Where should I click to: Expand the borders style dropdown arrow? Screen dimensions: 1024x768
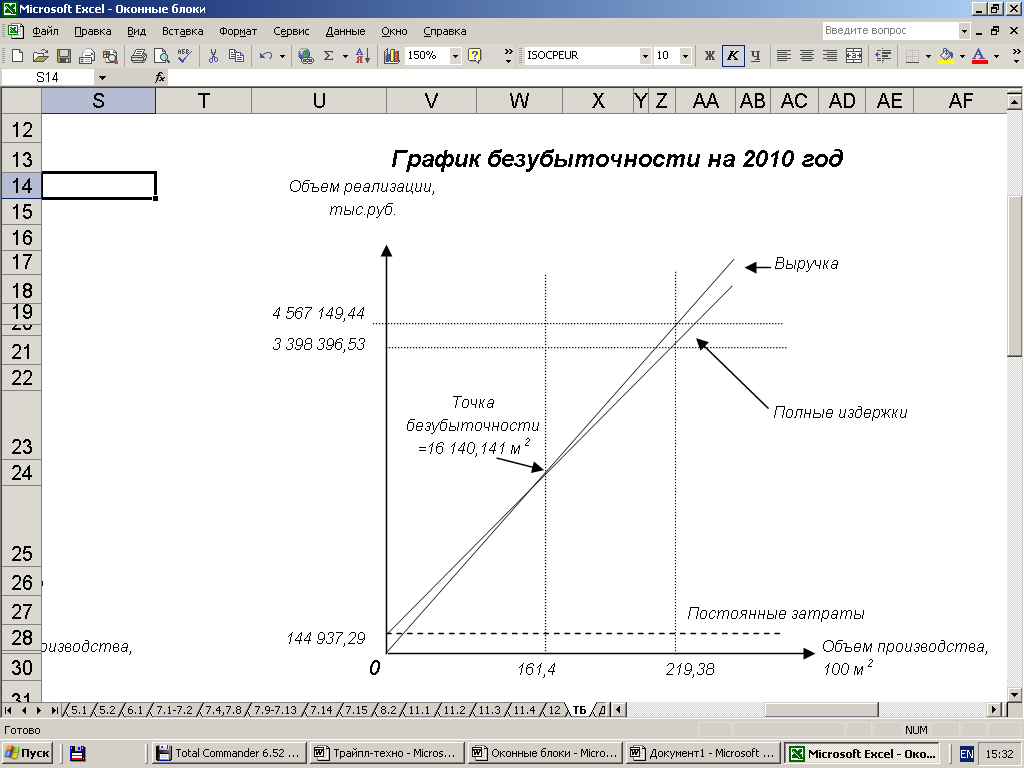point(928,56)
